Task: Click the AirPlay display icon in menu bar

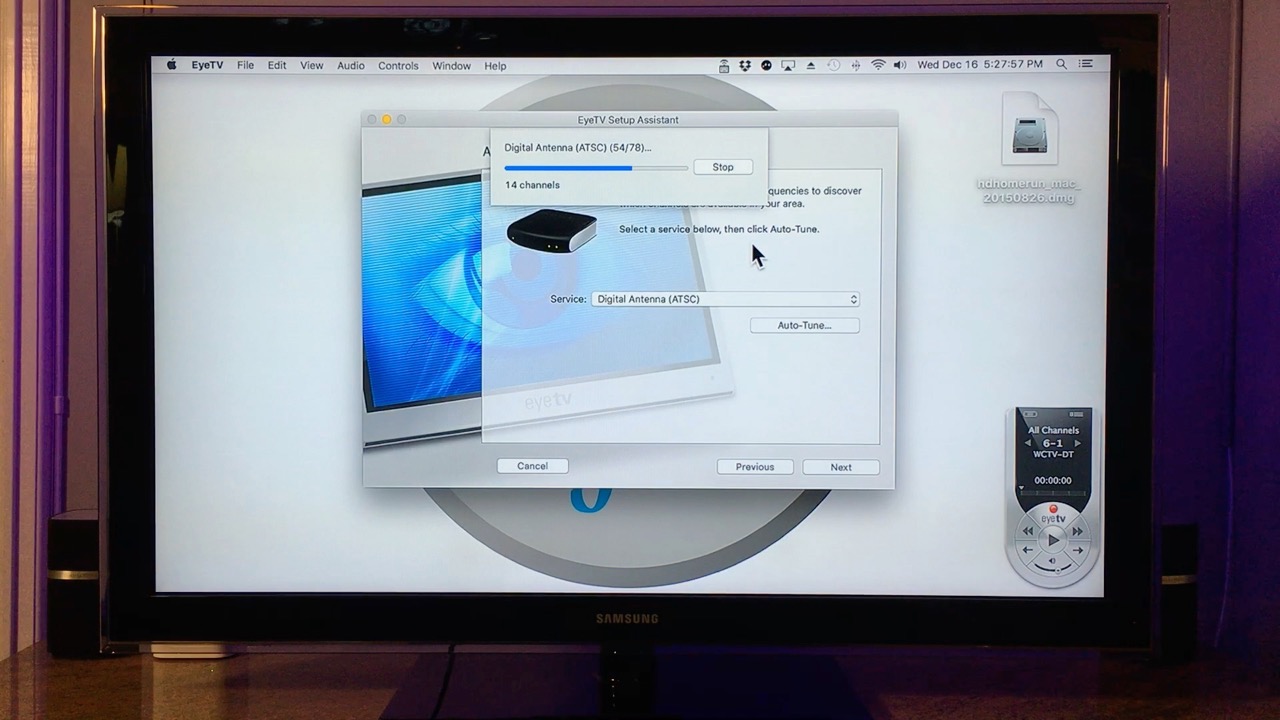Action: (x=788, y=65)
